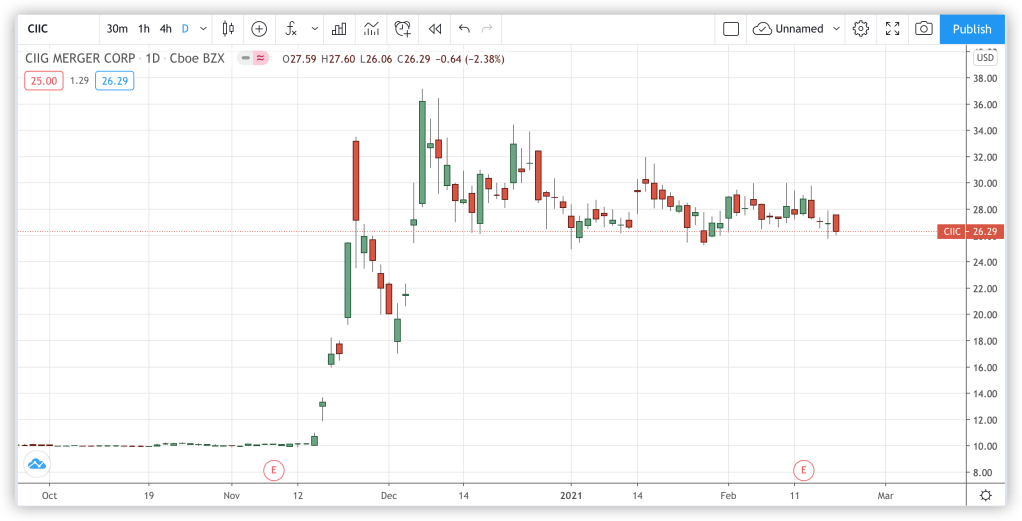Viewport: 1022px width, 521px height.
Task: Switch to the 4h timeframe
Action: (x=166, y=29)
